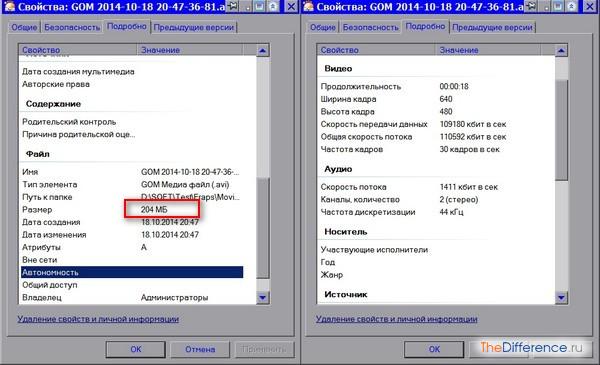Image resolution: width=600 pixels, height=365 pixels.
Task: Select the Год row
Action: pyautogui.click(x=430, y=262)
